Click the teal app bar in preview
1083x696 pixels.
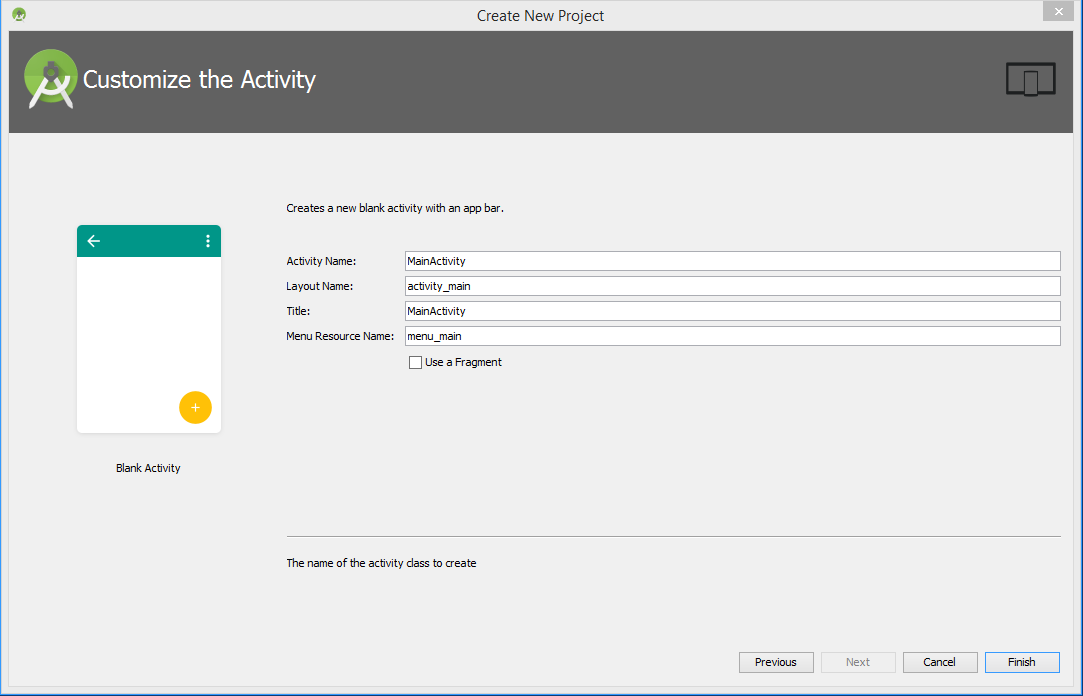tap(148, 241)
